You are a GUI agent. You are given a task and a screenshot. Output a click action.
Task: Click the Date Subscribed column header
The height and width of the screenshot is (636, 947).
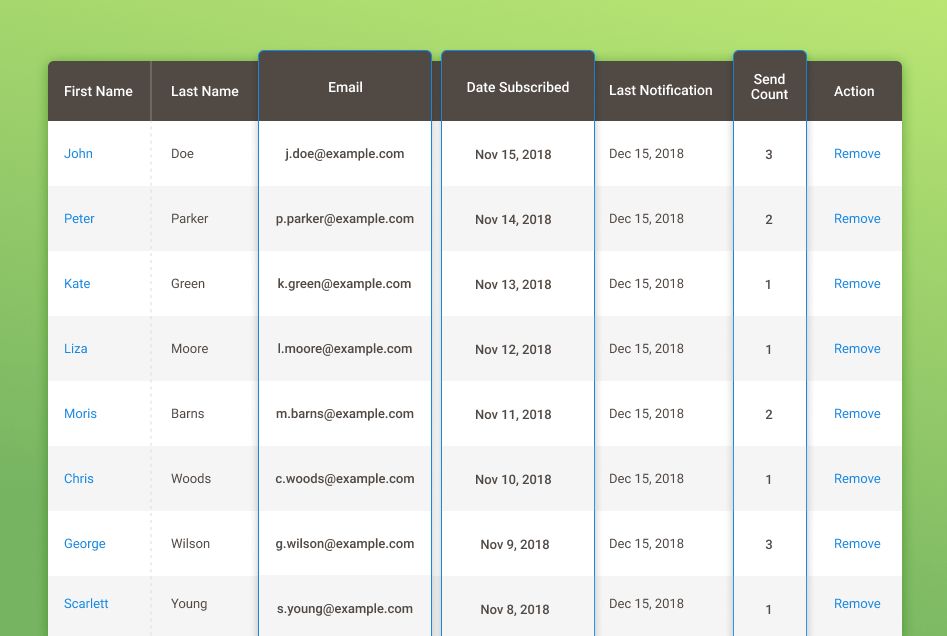(x=518, y=86)
